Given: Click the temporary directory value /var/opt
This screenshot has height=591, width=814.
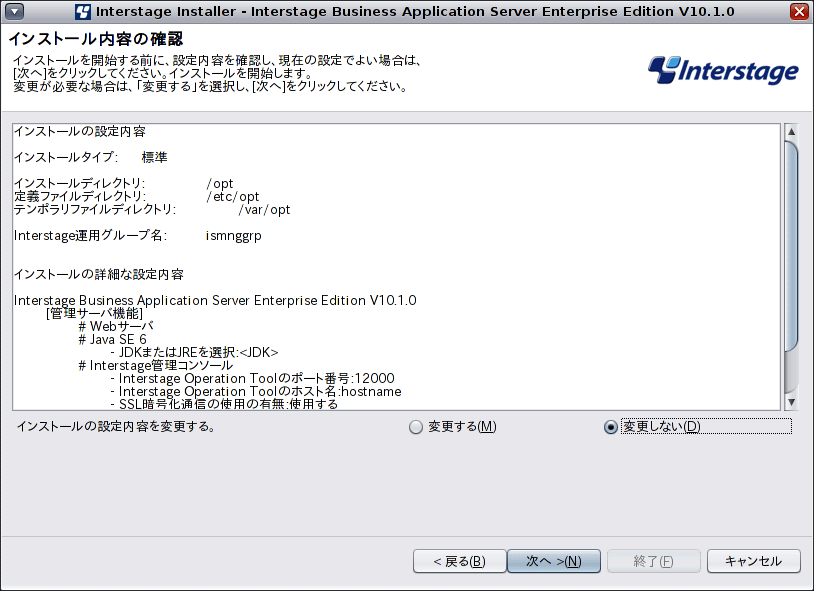Looking at the screenshot, I should point(264,210).
